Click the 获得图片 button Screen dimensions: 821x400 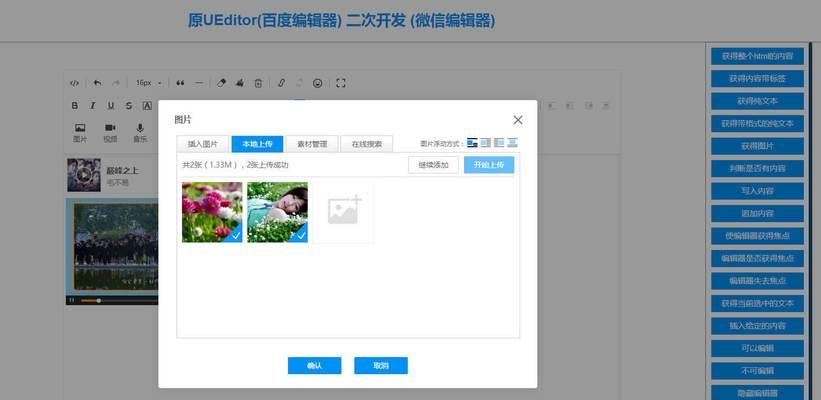coord(757,146)
